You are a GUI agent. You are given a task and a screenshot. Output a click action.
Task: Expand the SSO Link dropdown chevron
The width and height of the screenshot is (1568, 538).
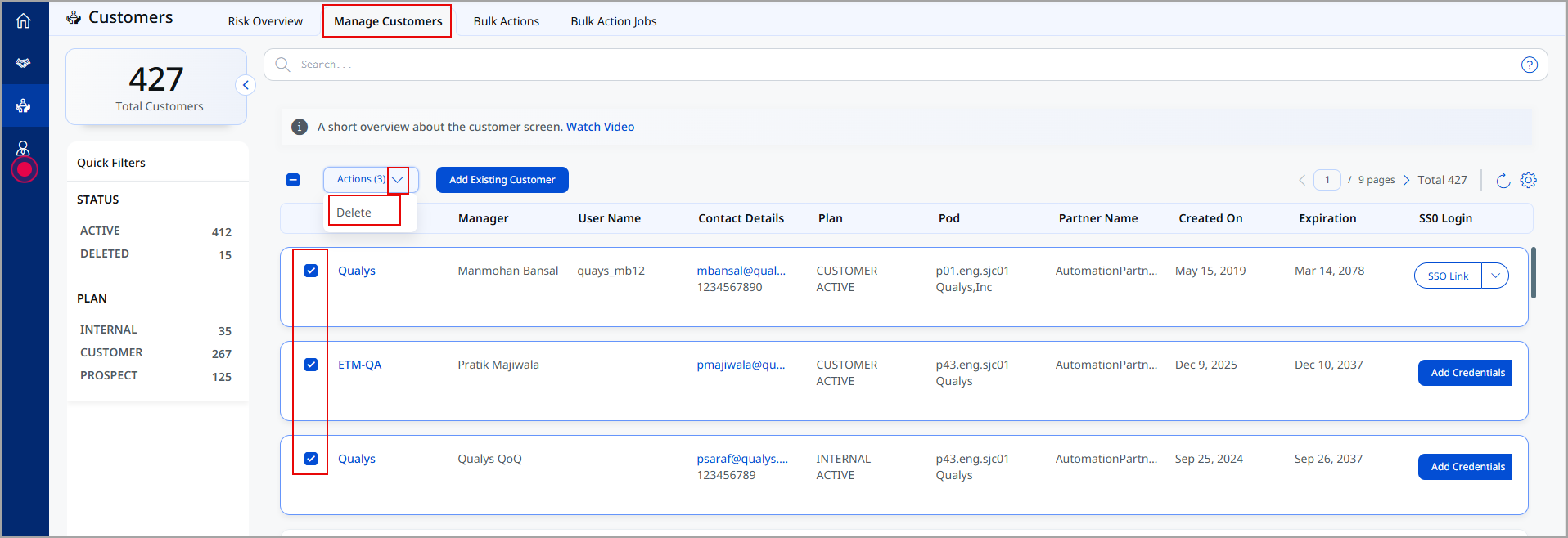pyautogui.click(x=1495, y=276)
